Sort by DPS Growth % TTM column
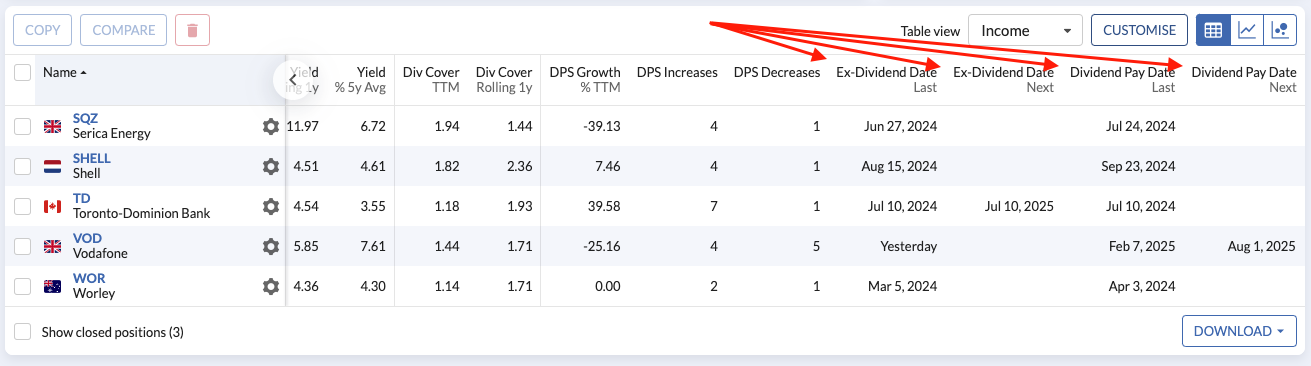 (x=585, y=79)
